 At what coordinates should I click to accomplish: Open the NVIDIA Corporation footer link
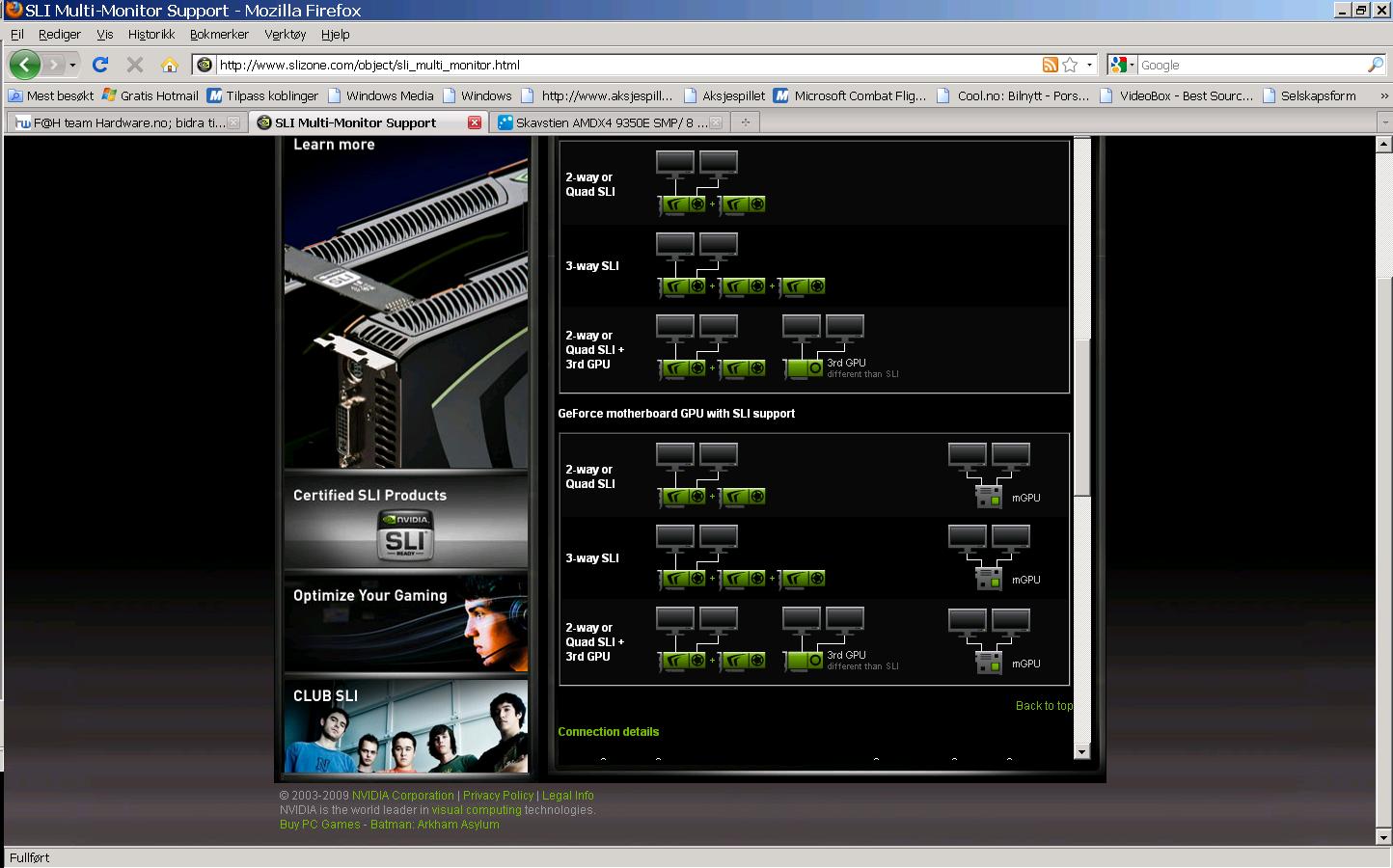point(402,796)
